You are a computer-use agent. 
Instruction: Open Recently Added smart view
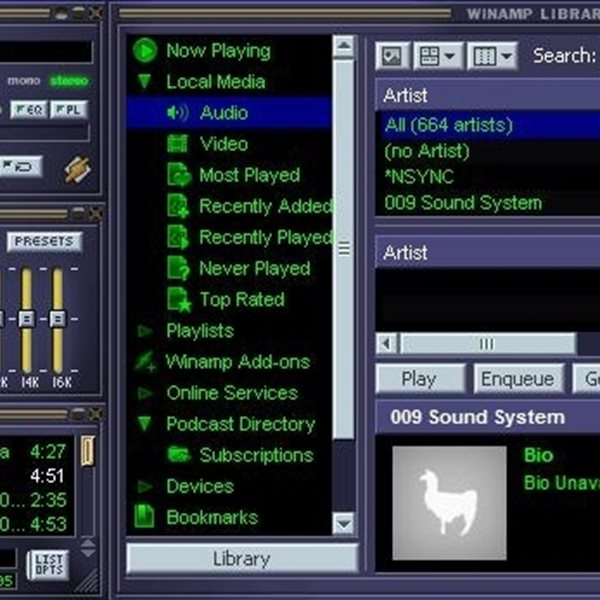[265, 206]
